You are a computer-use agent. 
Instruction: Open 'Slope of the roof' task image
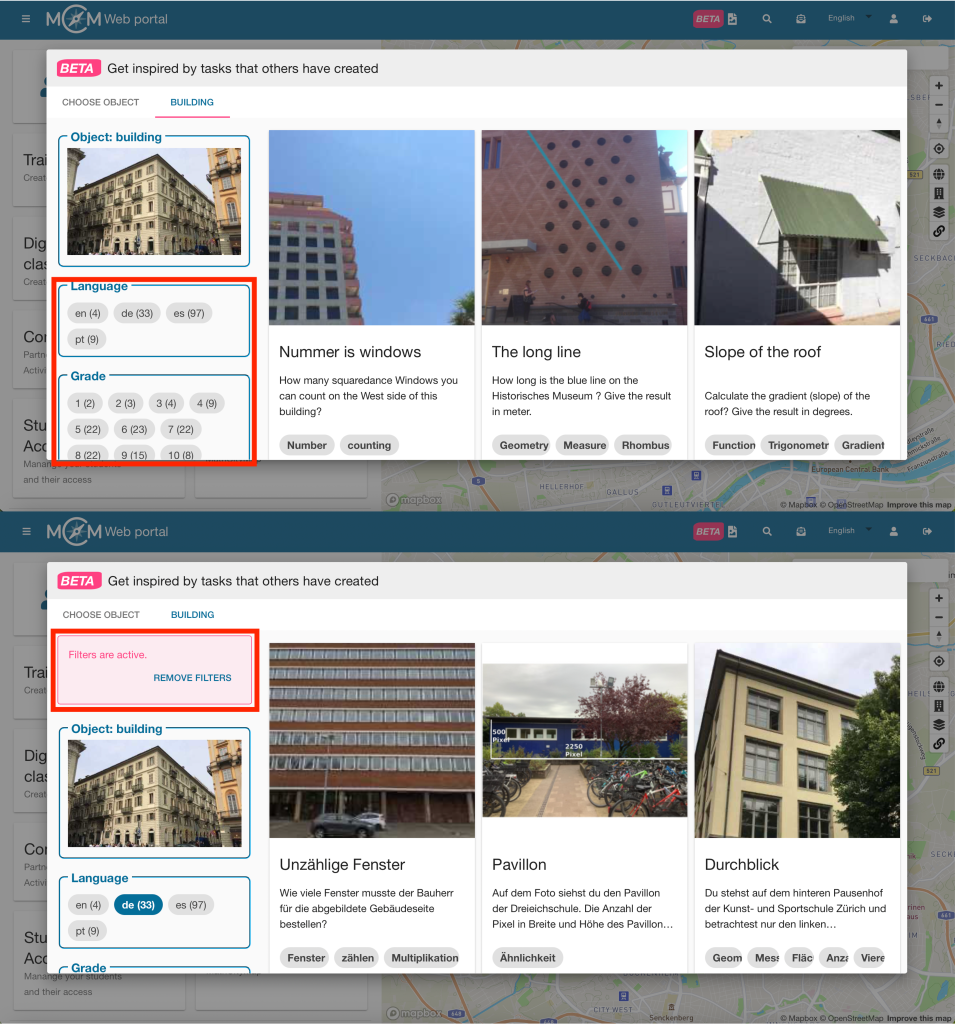(x=797, y=227)
